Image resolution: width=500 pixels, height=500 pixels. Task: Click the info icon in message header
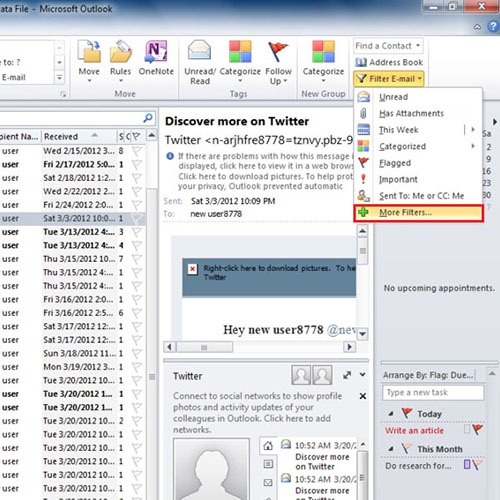point(170,156)
